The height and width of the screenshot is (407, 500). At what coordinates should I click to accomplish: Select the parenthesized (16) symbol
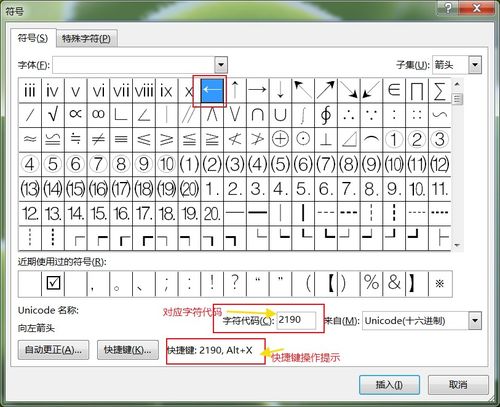[98, 189]
